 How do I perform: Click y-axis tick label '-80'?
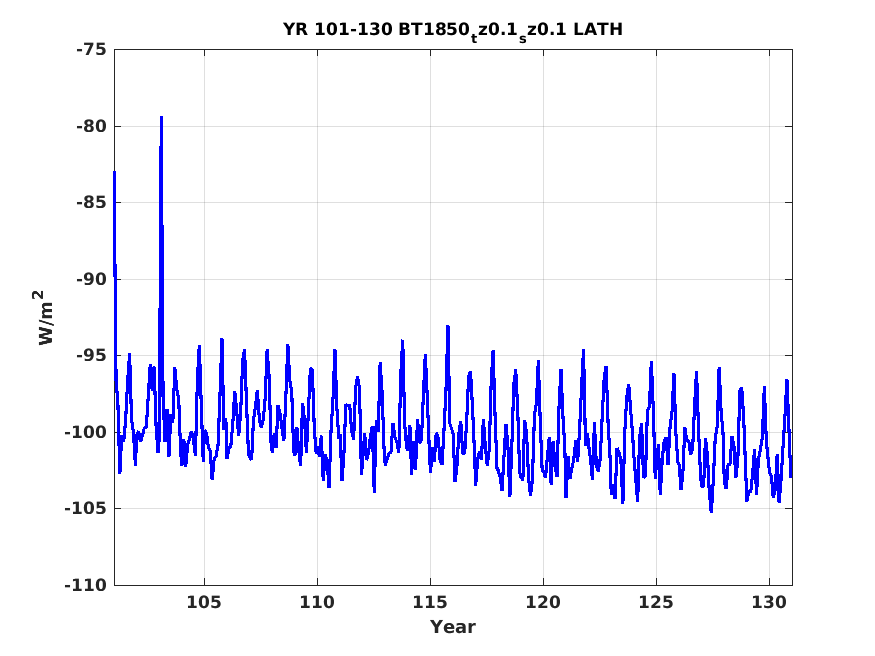[x=91, y=126]
